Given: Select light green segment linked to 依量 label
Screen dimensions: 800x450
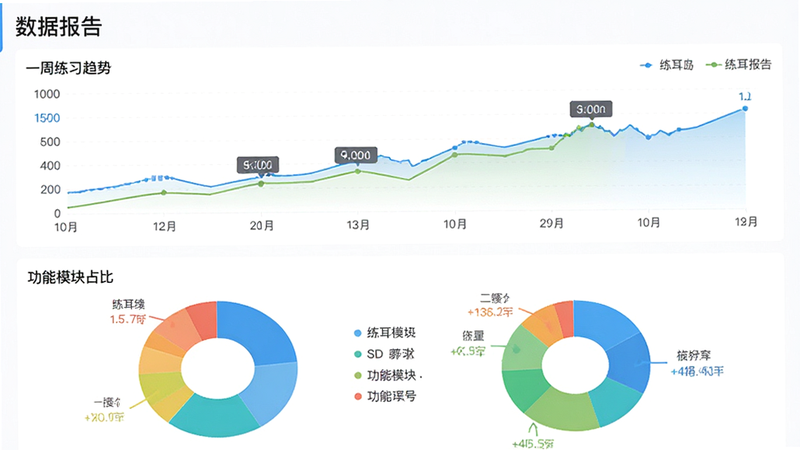Looking at the screenshot, I should [522, 349].
